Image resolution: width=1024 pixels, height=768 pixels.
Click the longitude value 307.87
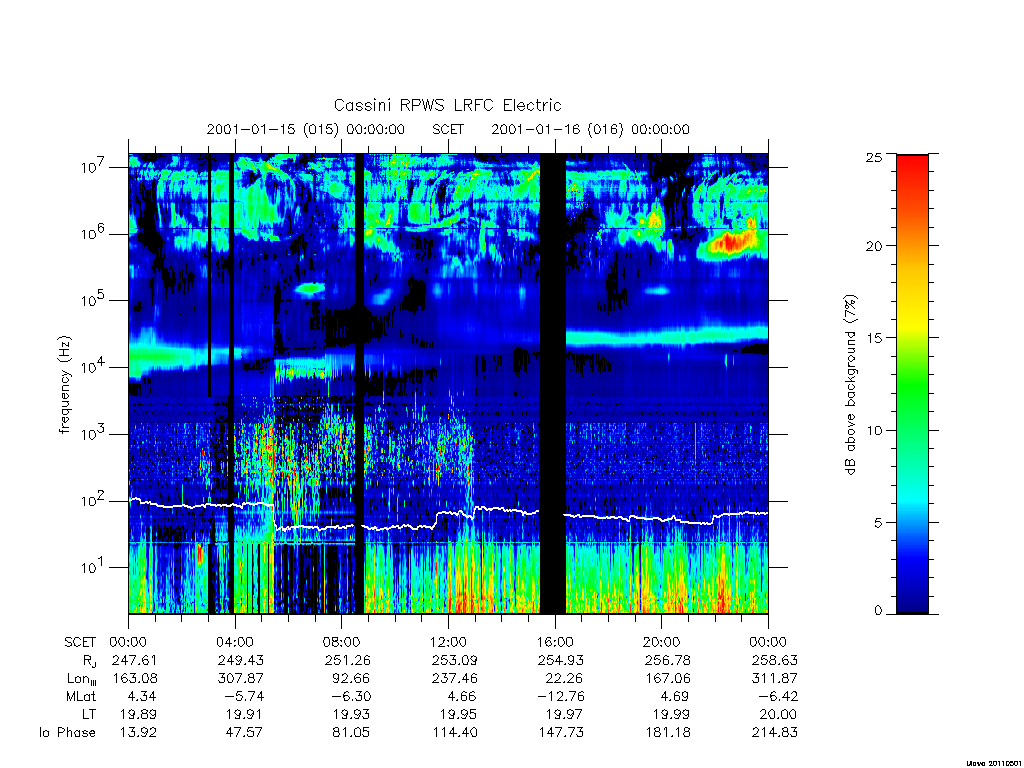tap(240, 679)
